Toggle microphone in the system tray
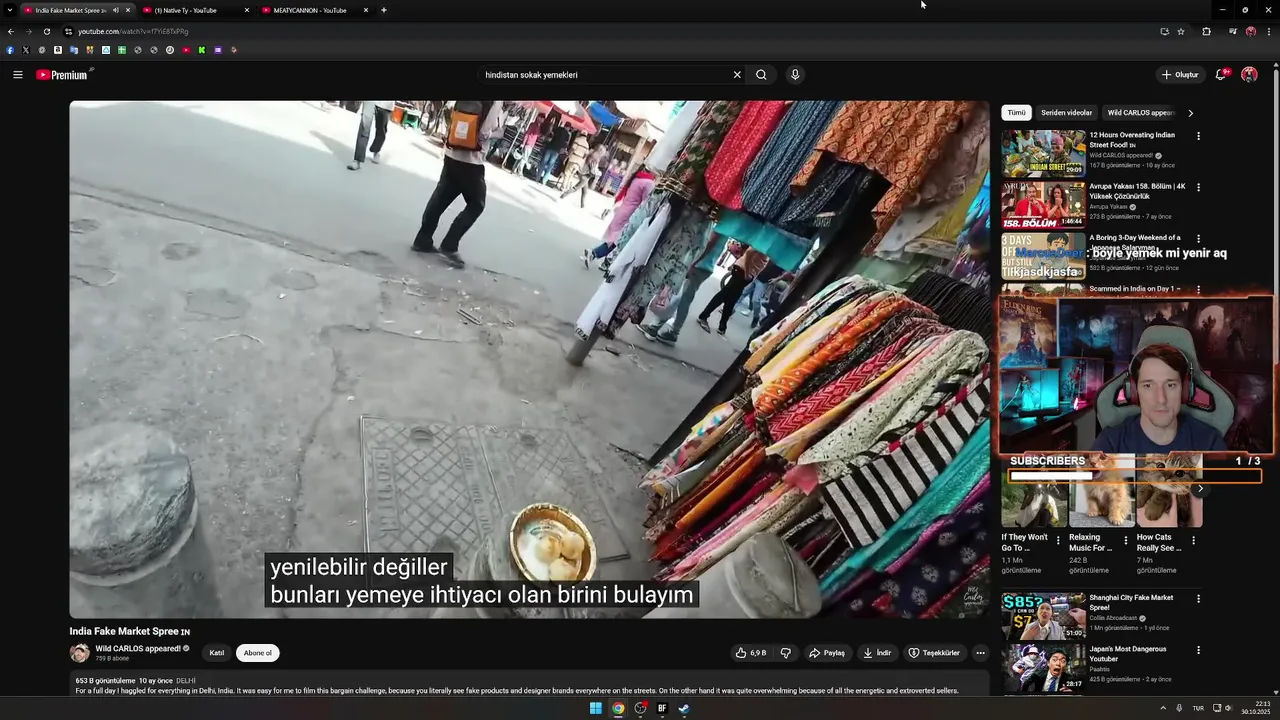The width and height of the screenshot is (1280, 720). tap(1179, 708)
